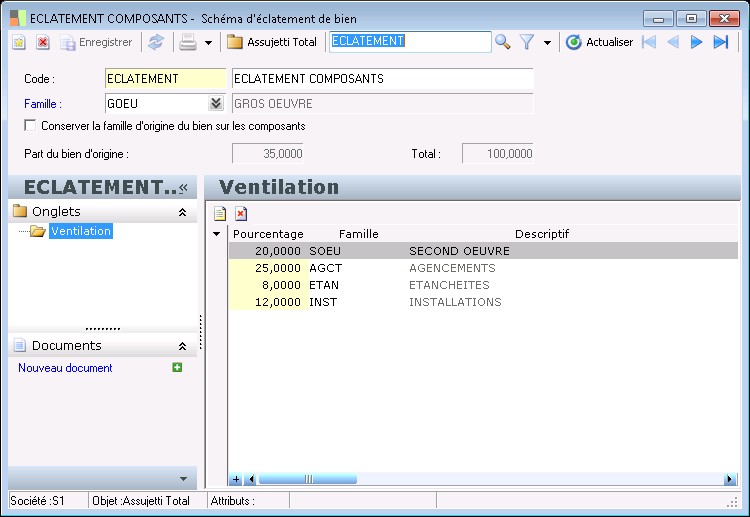750x517 pixels.
Task: Collapse the Onglets section
Action: coord(182,212)
